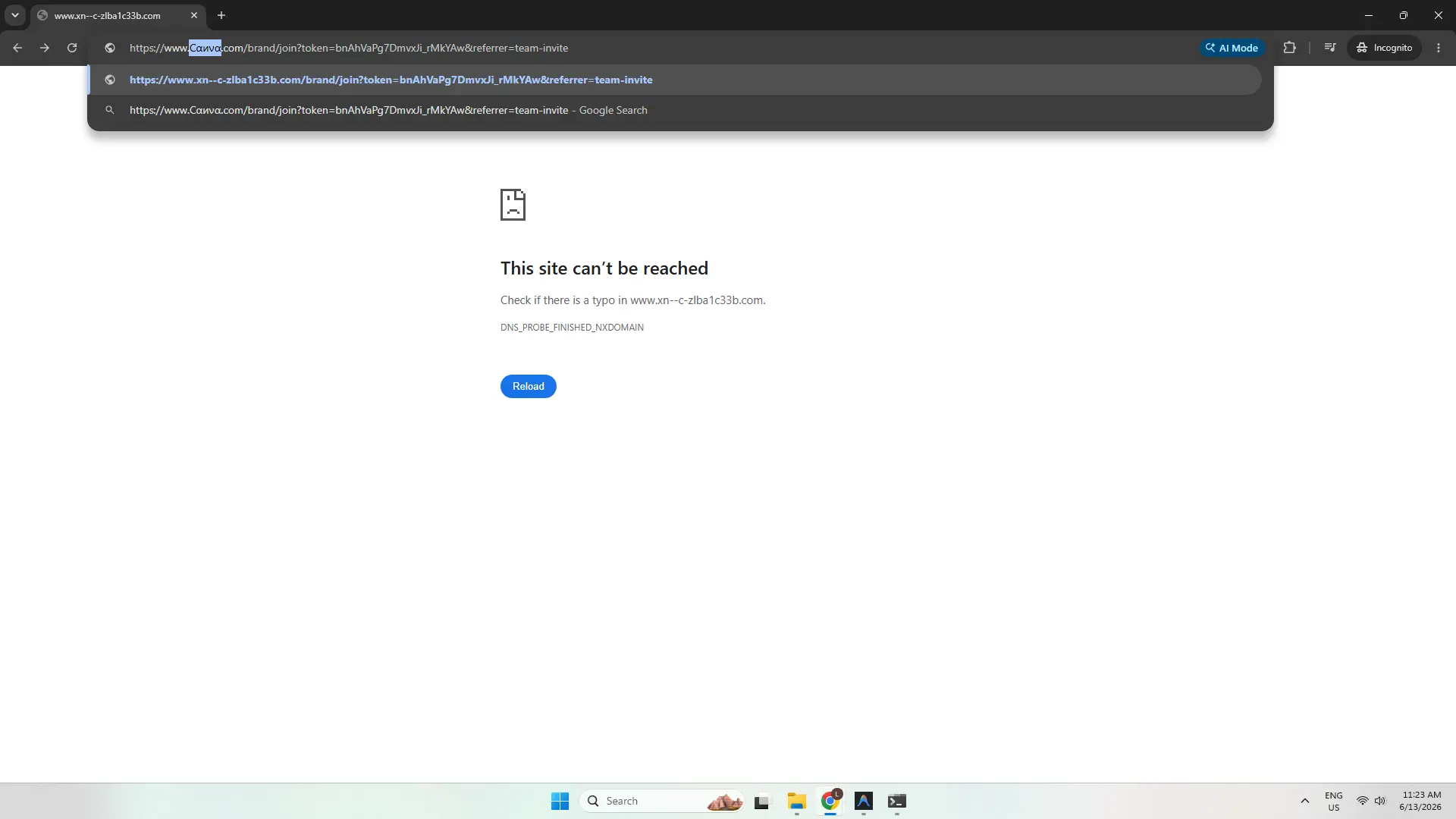Click the DNS_PROBE_FINISHED_NXDOMAIN error code
This screenshot has width=1456, height=819.
click(572, 328)
